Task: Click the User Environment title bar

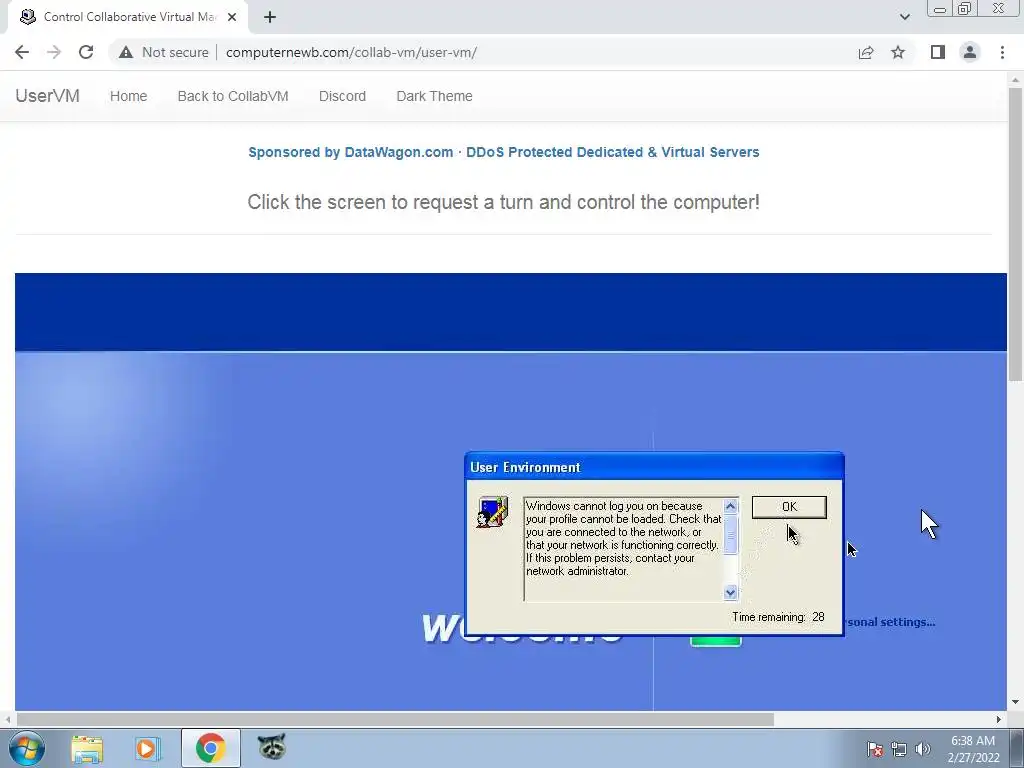Action: click(654, 467)
